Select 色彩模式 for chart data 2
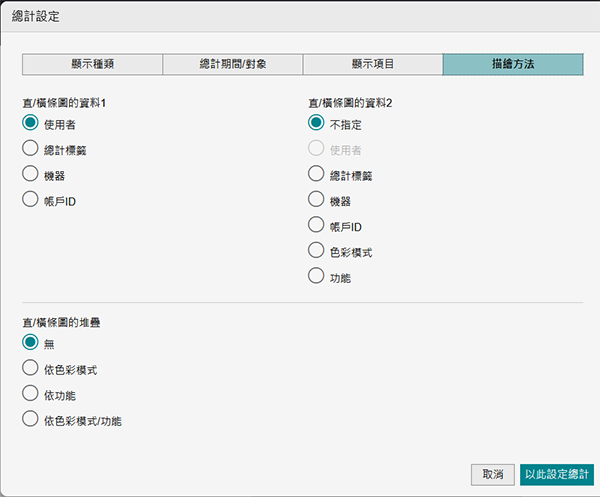This screenshot has width=600, height=497. (316, 251)
